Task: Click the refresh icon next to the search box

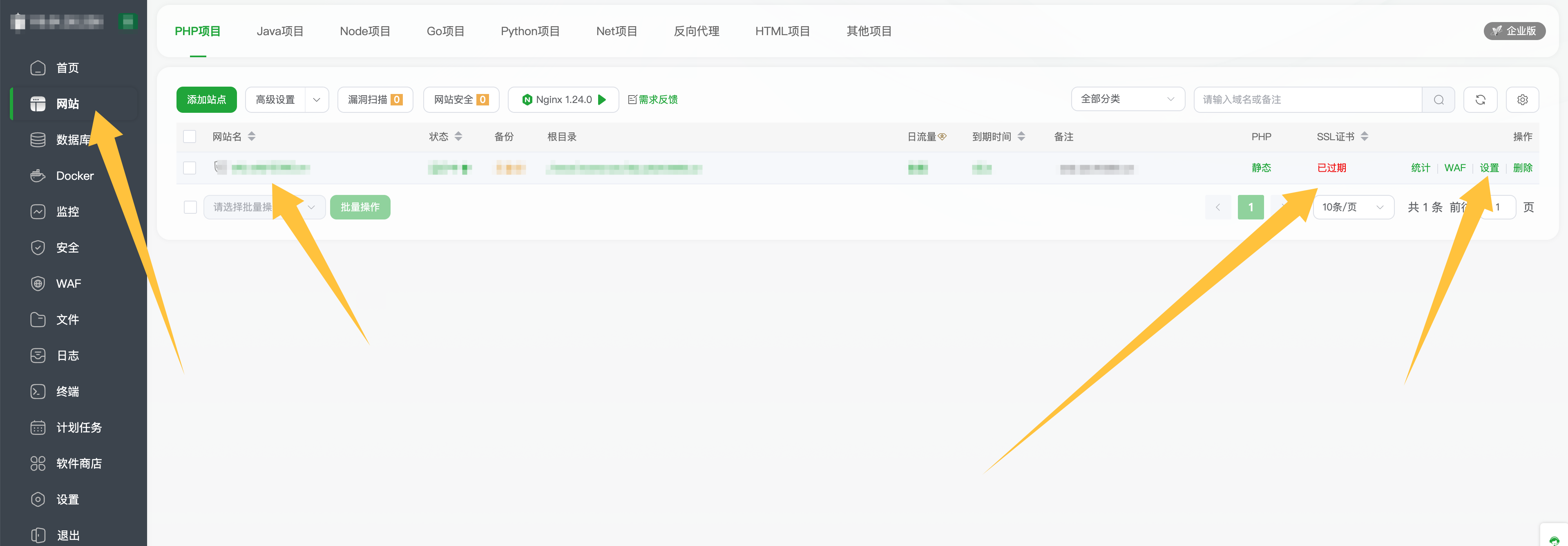Action: pos(1480,99)
